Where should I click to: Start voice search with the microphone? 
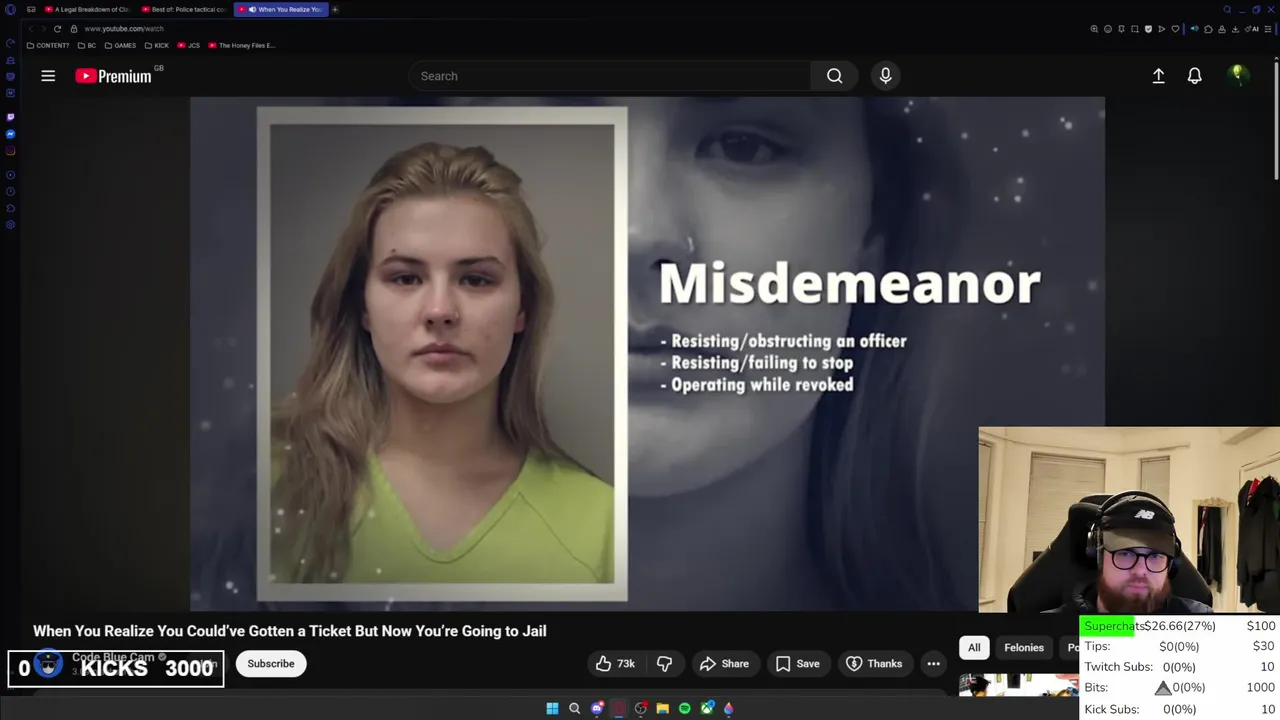point(885,76)
